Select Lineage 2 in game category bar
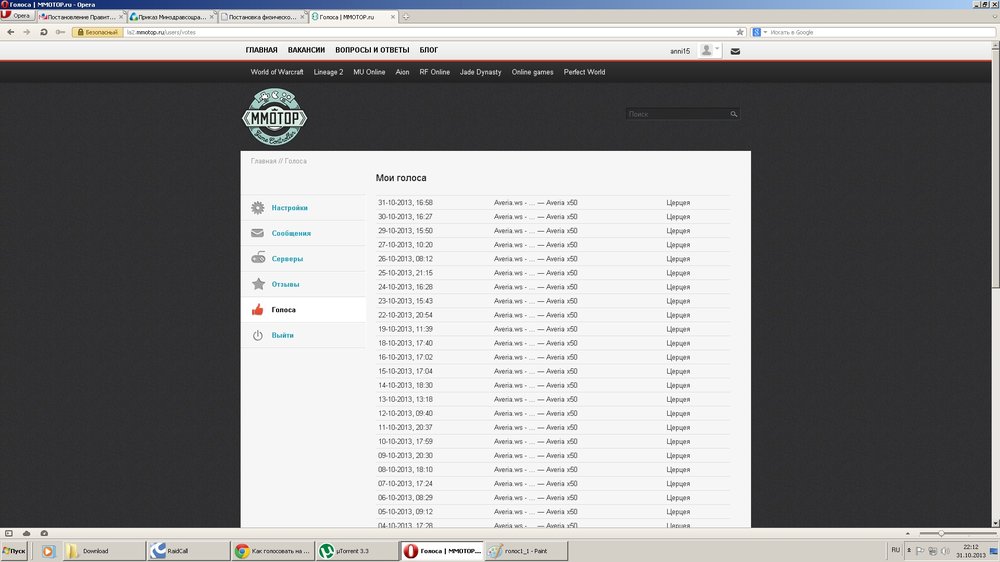1000x562 pixels. pyautogui.click(x=328, y=72)
